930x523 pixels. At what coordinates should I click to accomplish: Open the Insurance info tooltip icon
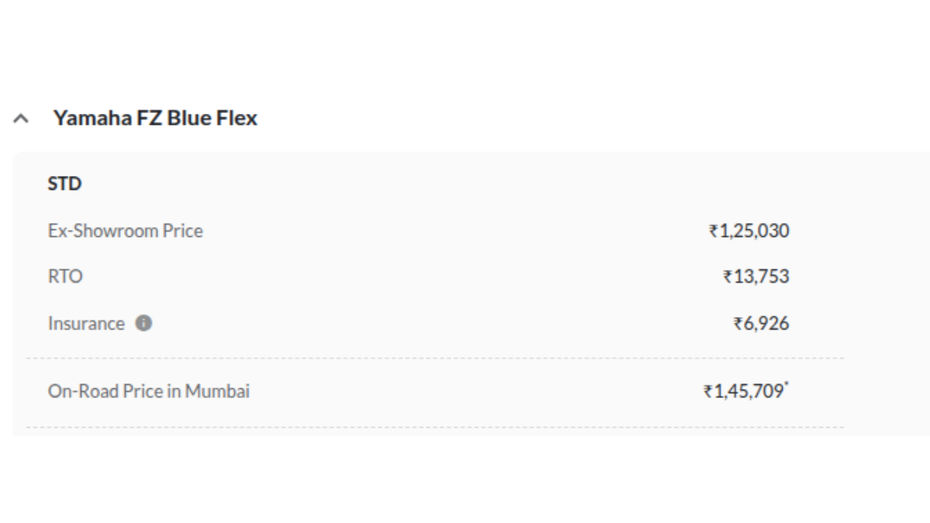tap(144, 323)
